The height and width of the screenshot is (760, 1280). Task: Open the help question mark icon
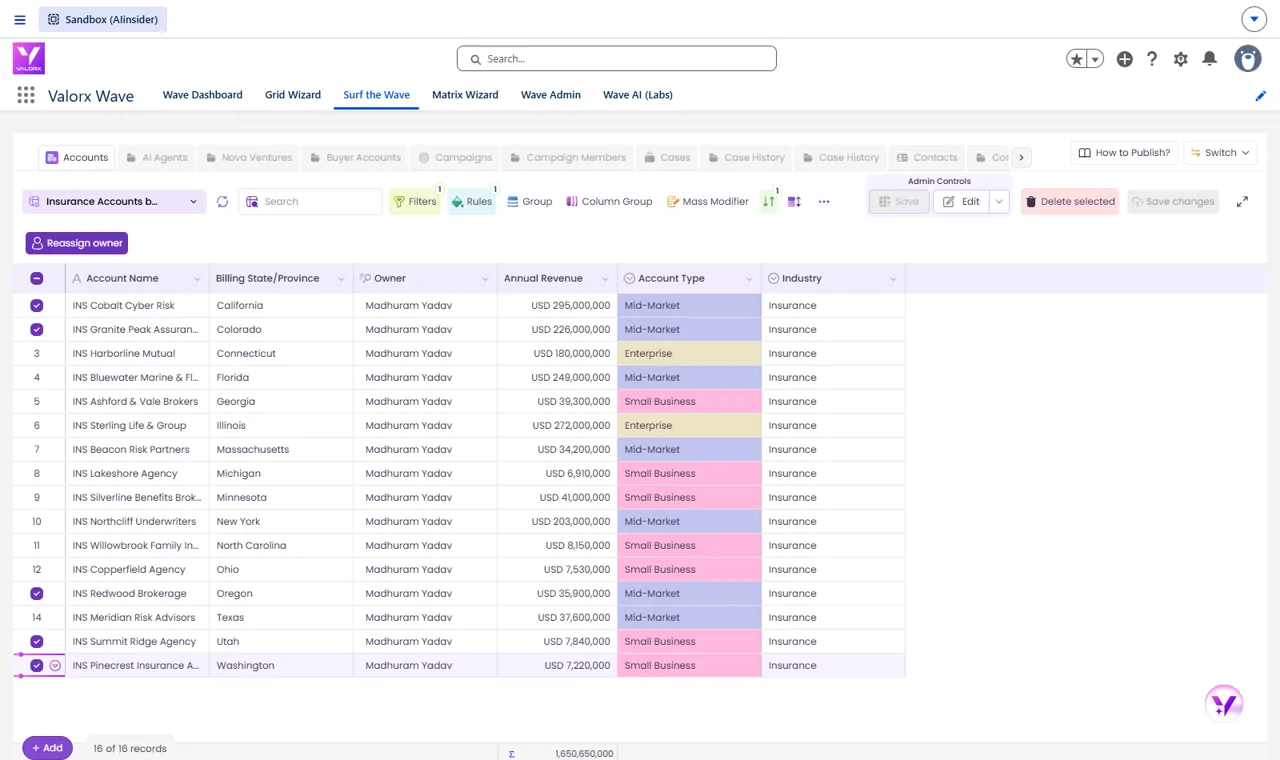(1152, 59)
